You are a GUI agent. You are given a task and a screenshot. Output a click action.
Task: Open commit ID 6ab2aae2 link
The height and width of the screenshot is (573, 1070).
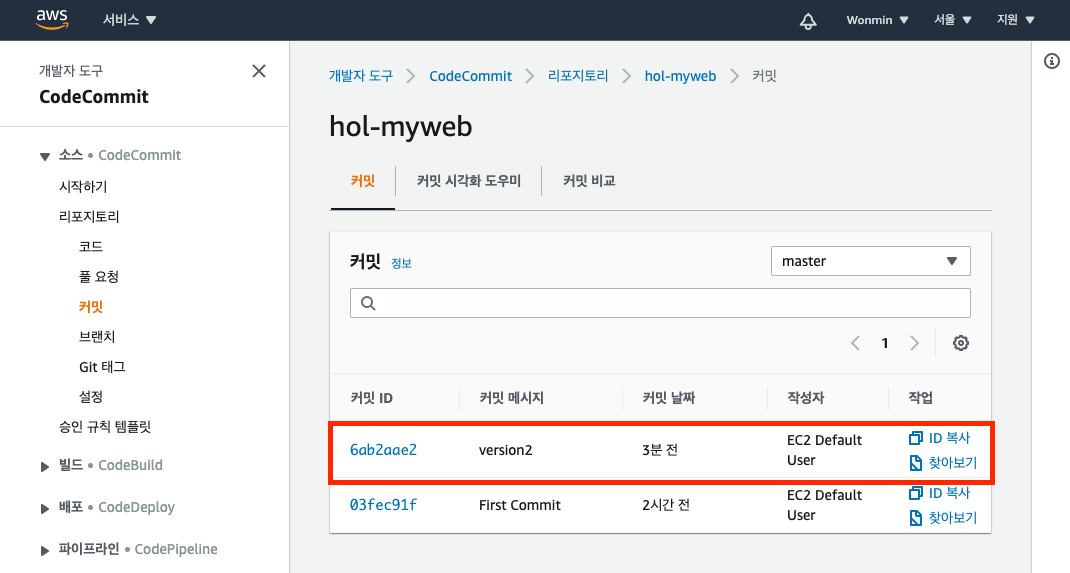click(x=384, y=450)
